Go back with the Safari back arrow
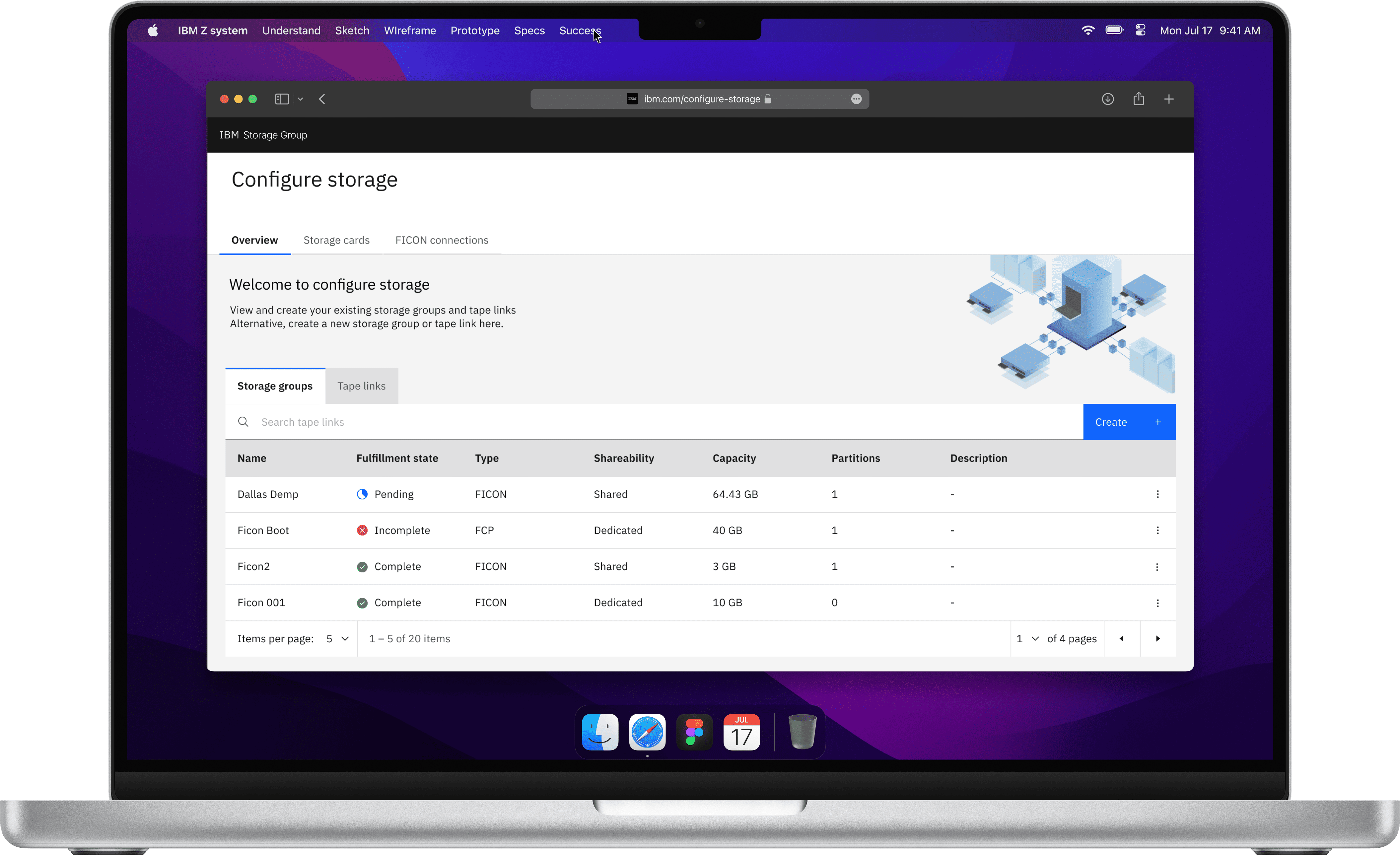 (x=322, y=99)
